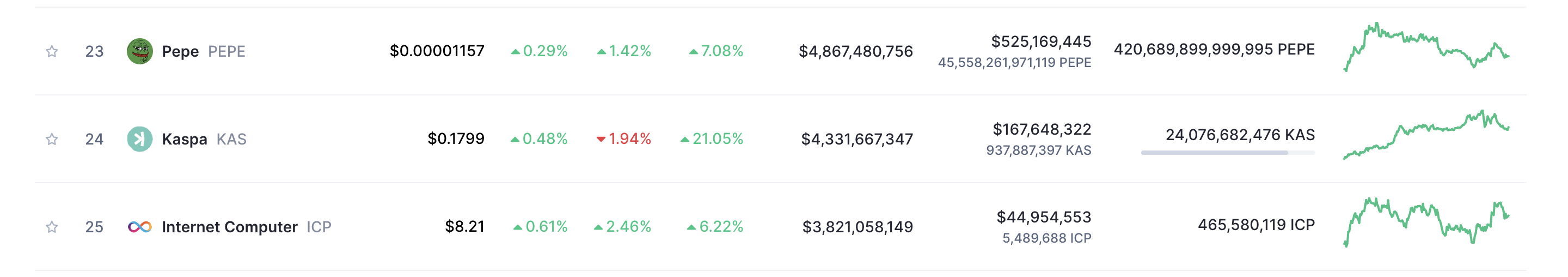Click Pepe's 24h volume $525,169,445
Screen dimensions: 1568x277
(x=1041, y=41)
